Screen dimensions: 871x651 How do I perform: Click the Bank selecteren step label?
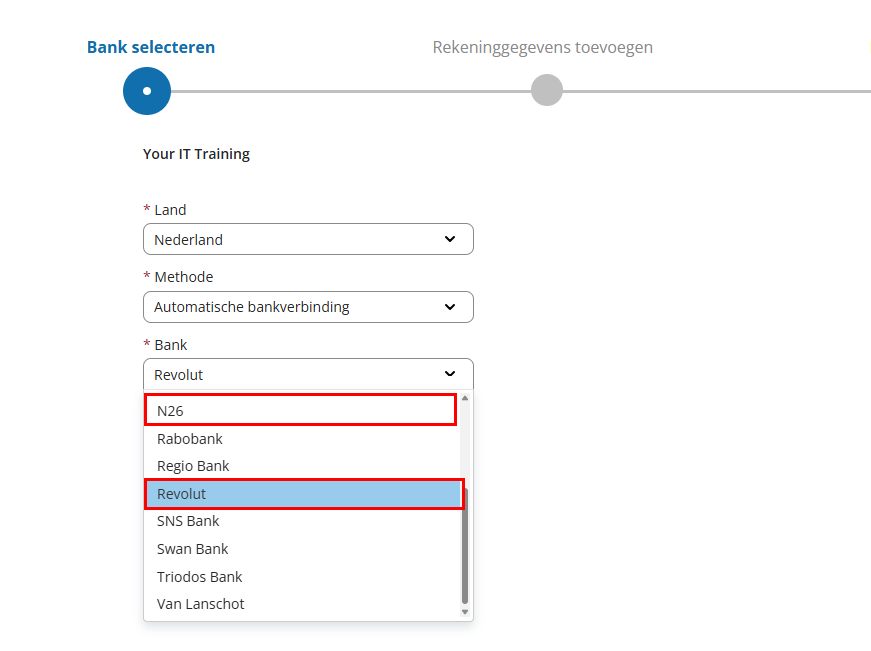(x=151, y=47)
